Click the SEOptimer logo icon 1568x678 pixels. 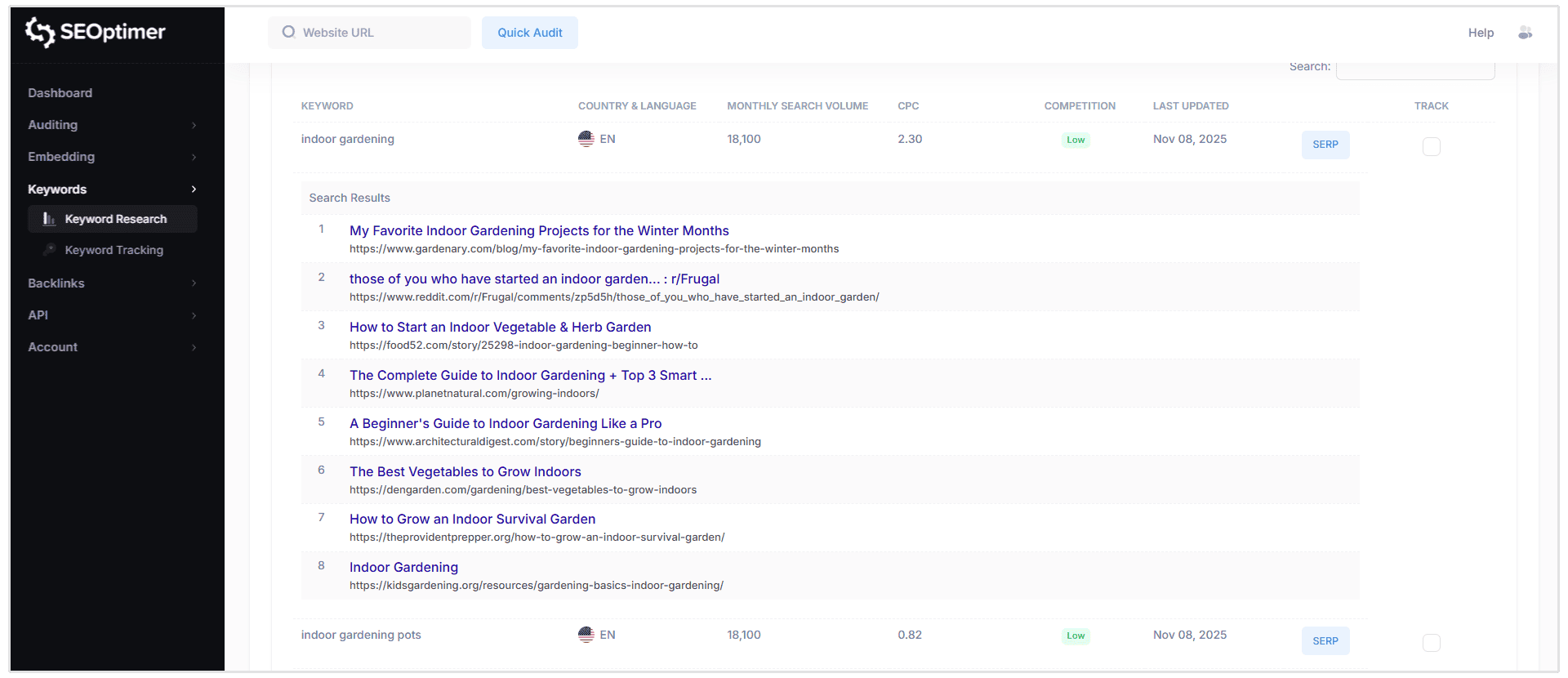[39, 32]
